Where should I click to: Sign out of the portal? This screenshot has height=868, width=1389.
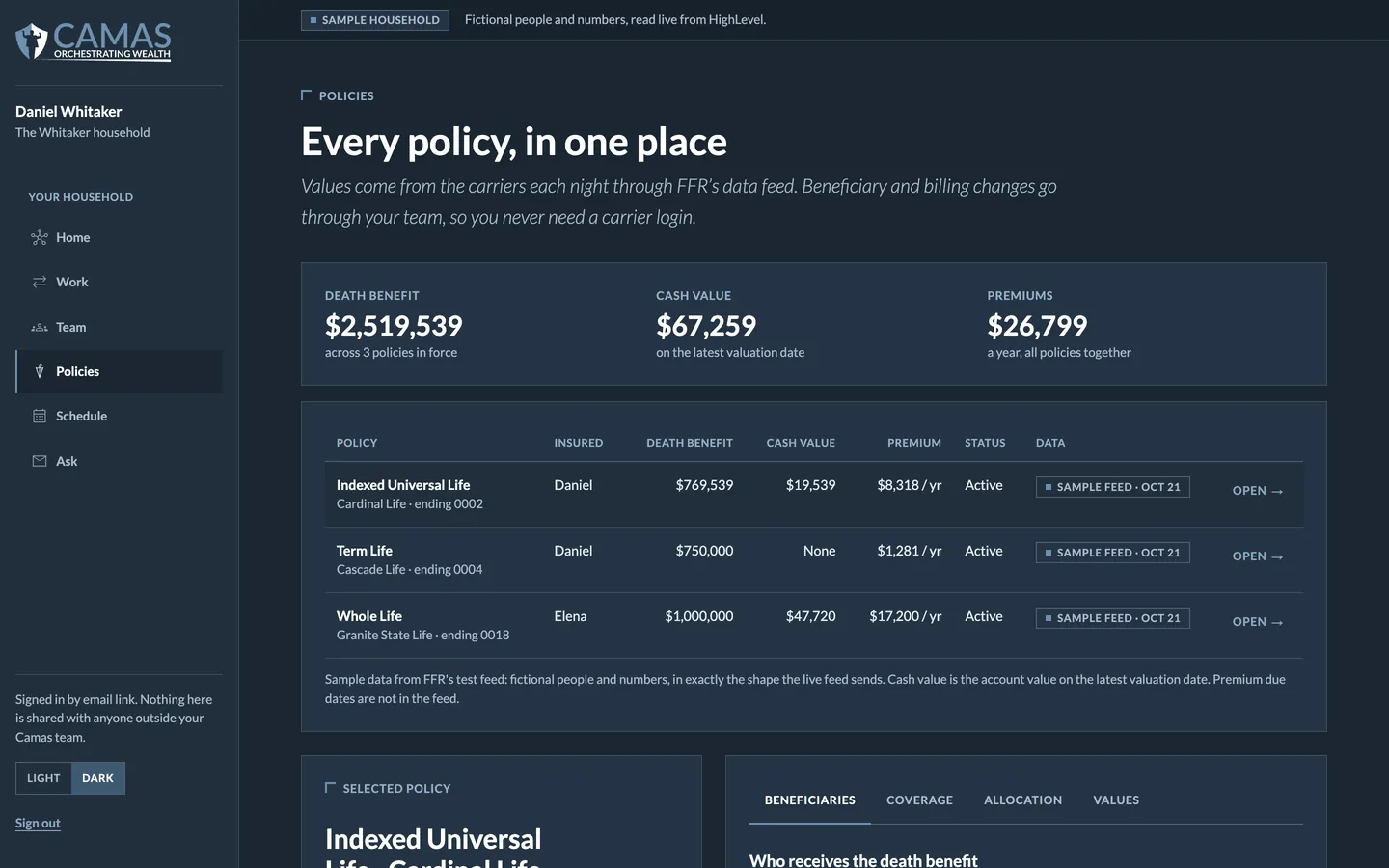[x=38, y=823]
